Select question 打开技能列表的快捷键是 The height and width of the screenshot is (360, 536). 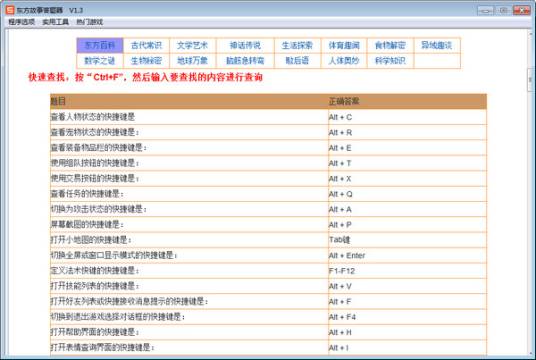(x=189, y=286)
